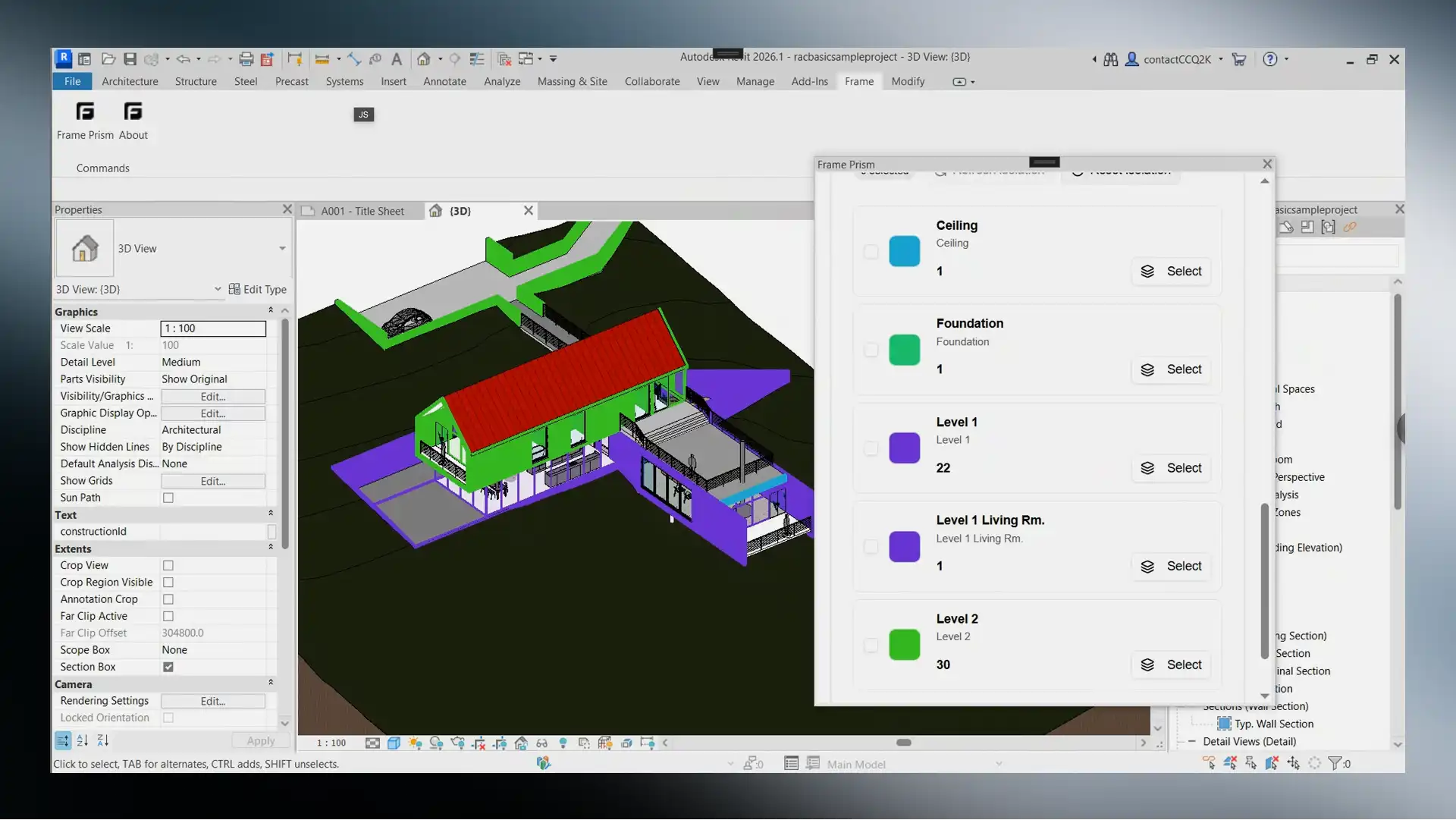This screenshot has width=1456, height=820.
Task: Click Select button for Foundation category
Action: [x=1171, y=369]
